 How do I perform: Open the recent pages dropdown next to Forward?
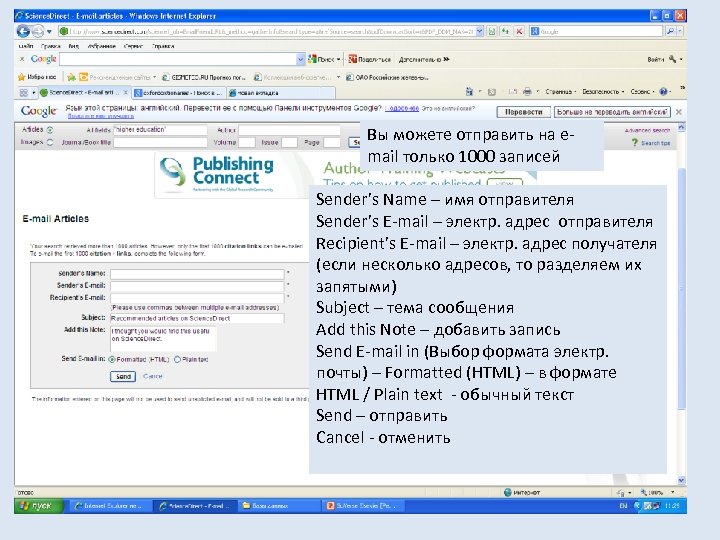(49, 32)
